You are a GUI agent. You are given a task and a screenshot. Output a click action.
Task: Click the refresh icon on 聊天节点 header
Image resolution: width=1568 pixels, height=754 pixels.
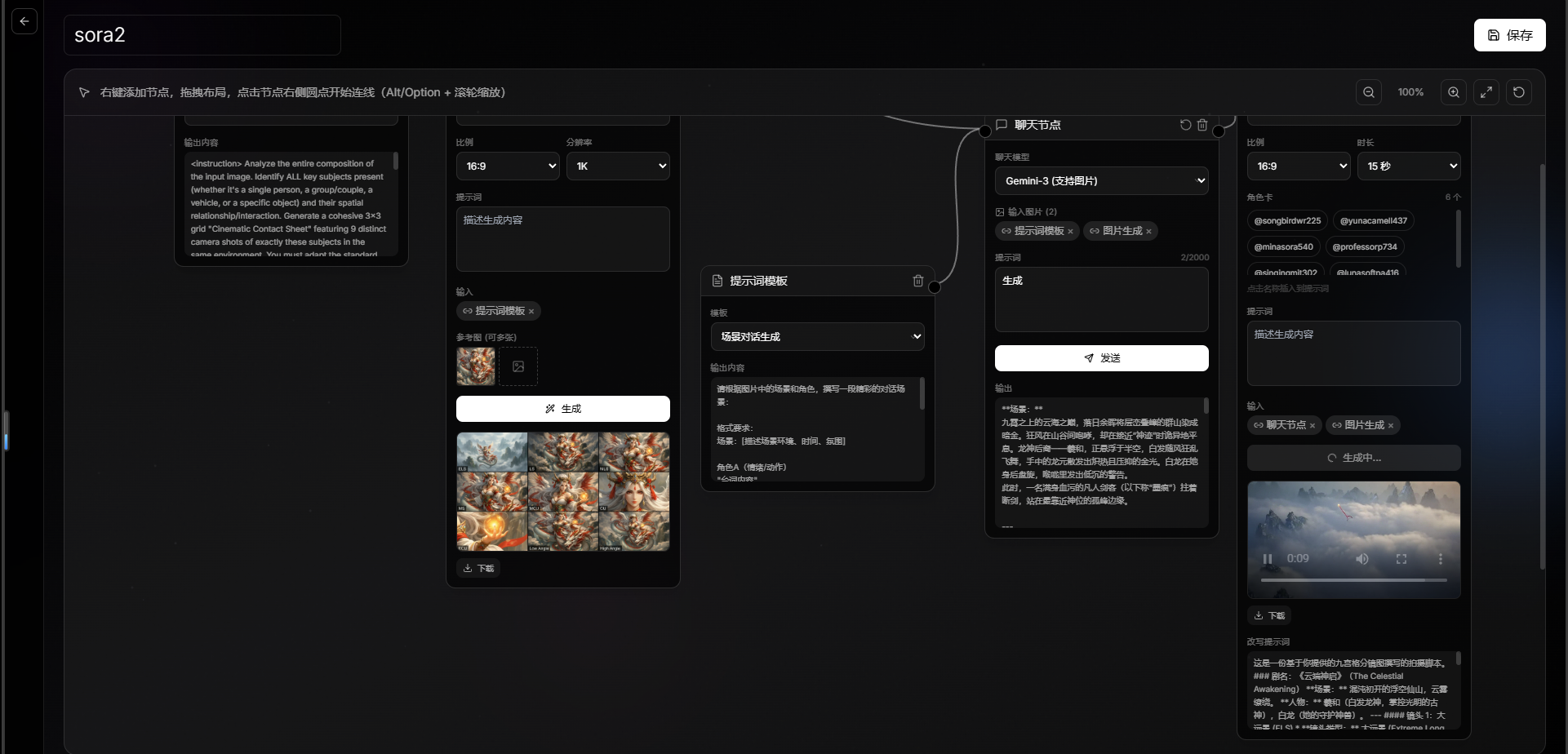pyautogui.click(x=1185, y=125)
